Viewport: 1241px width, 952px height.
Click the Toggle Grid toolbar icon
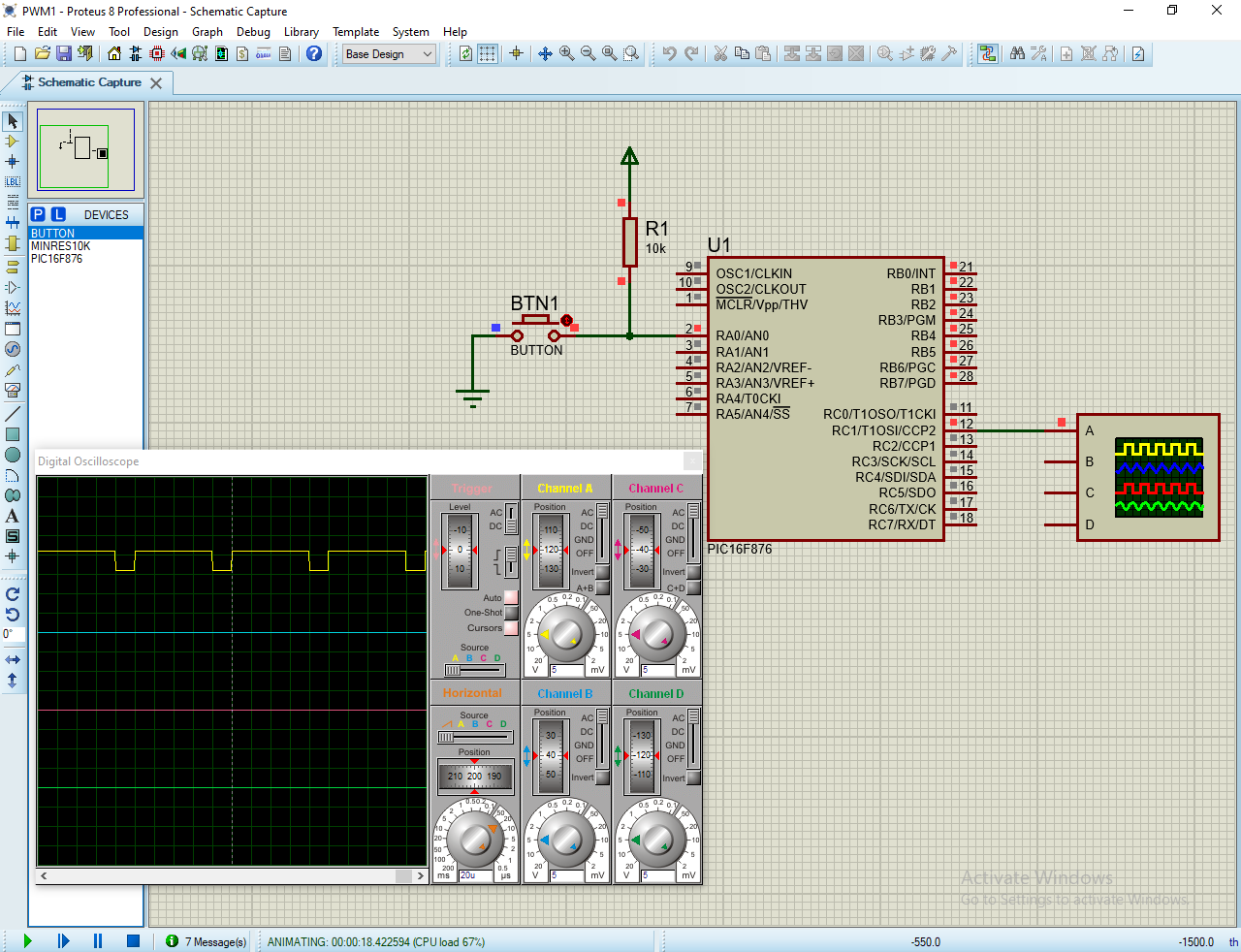[x=488, y=54]
